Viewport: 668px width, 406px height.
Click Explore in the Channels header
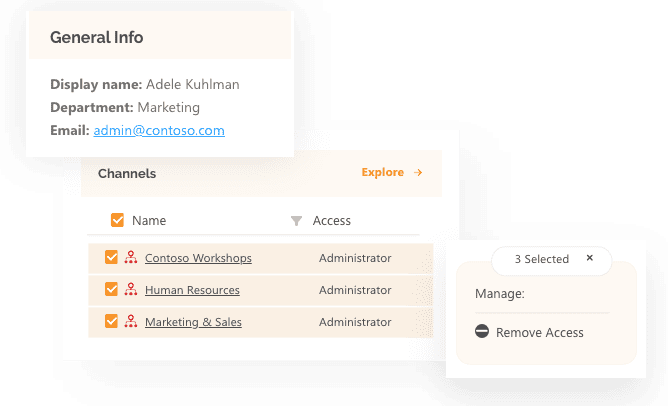pos(383,173)
